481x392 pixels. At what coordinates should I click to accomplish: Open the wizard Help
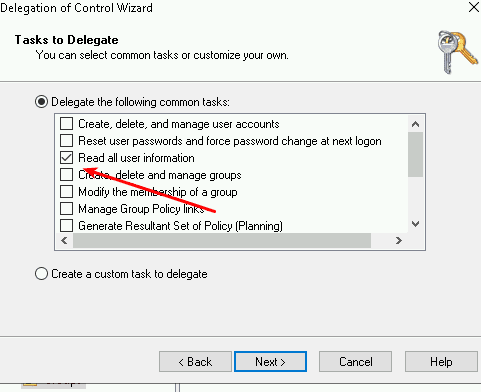(441, 361)
